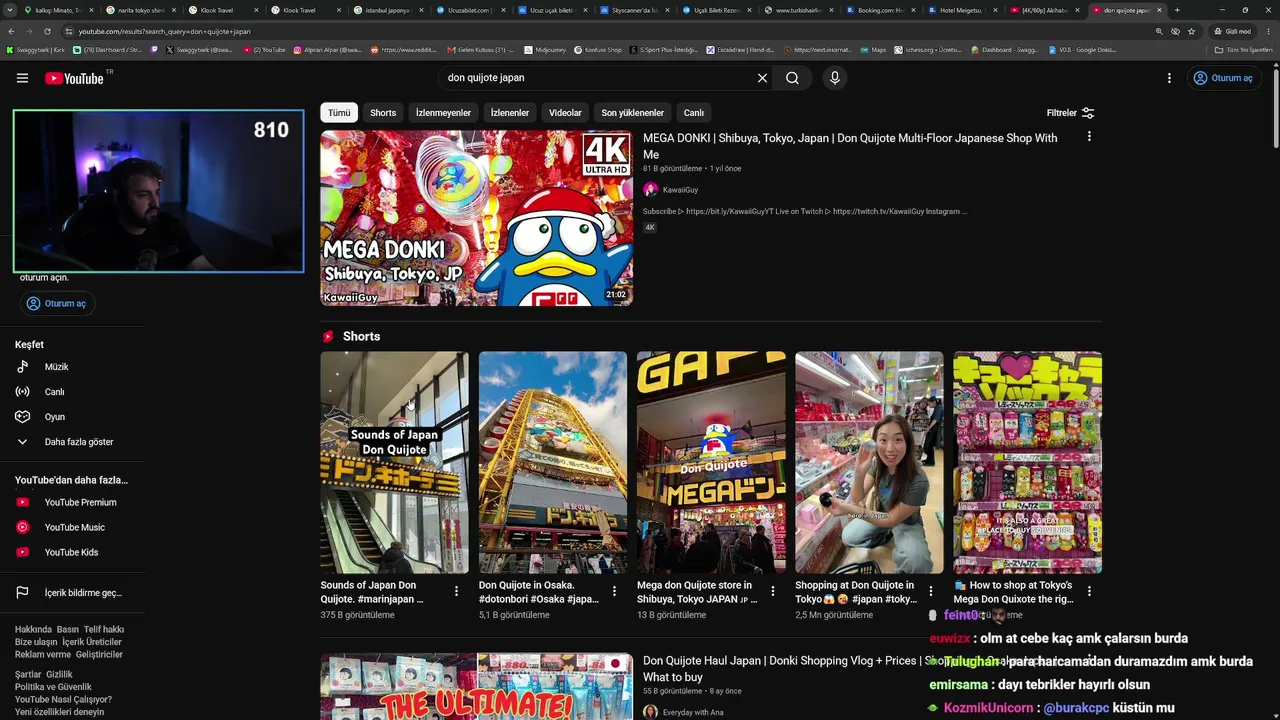Open the Shorts section heading
Image resolution: width=1280 pixels, height=720 pixels.
coord(361,336)
